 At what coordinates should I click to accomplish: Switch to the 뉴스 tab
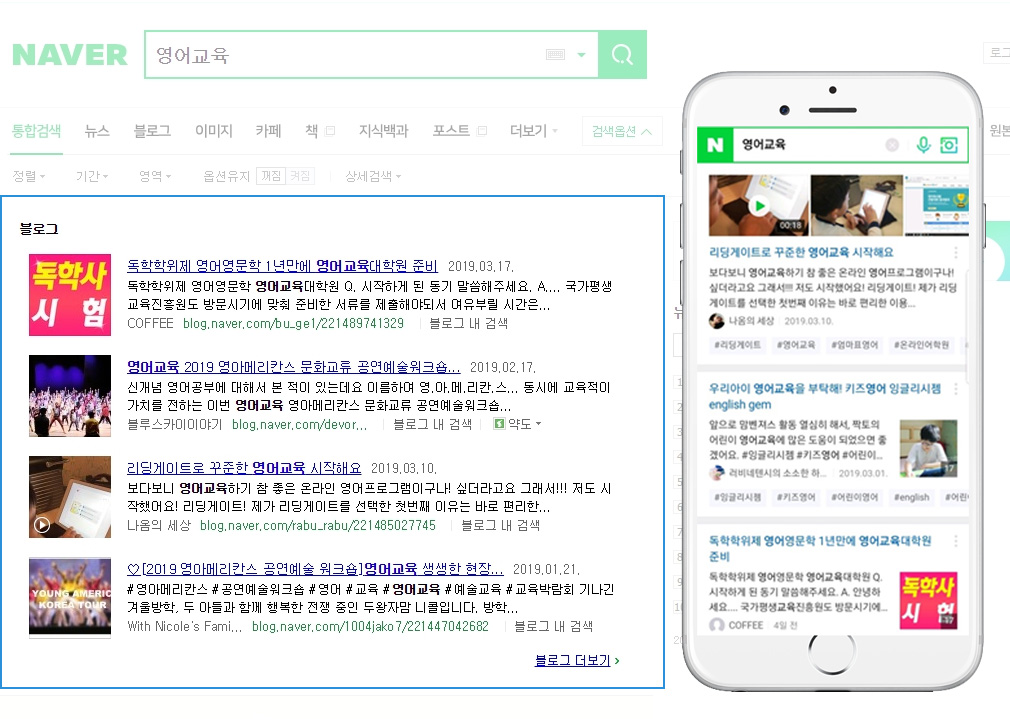pyautogui.click(x=97, y=131)
